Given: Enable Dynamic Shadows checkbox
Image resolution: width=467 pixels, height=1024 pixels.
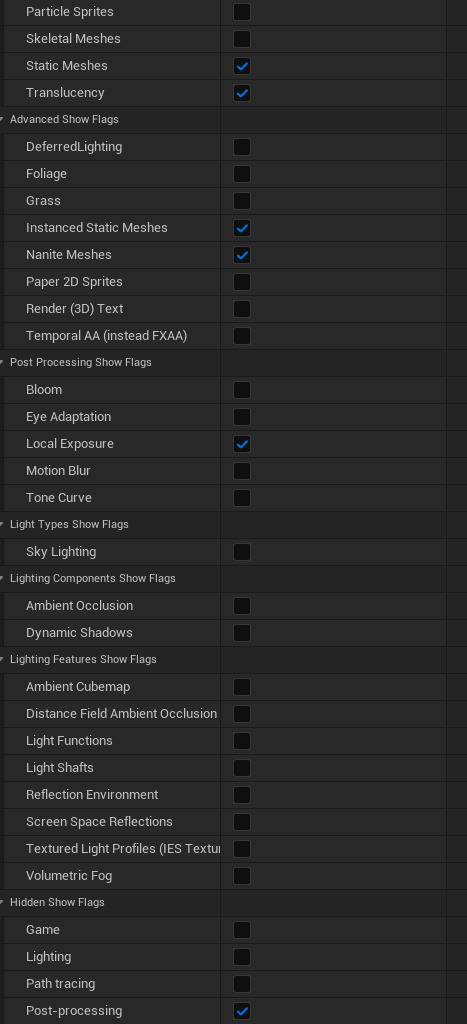Looking at the screenshot, I should (242, 633).
